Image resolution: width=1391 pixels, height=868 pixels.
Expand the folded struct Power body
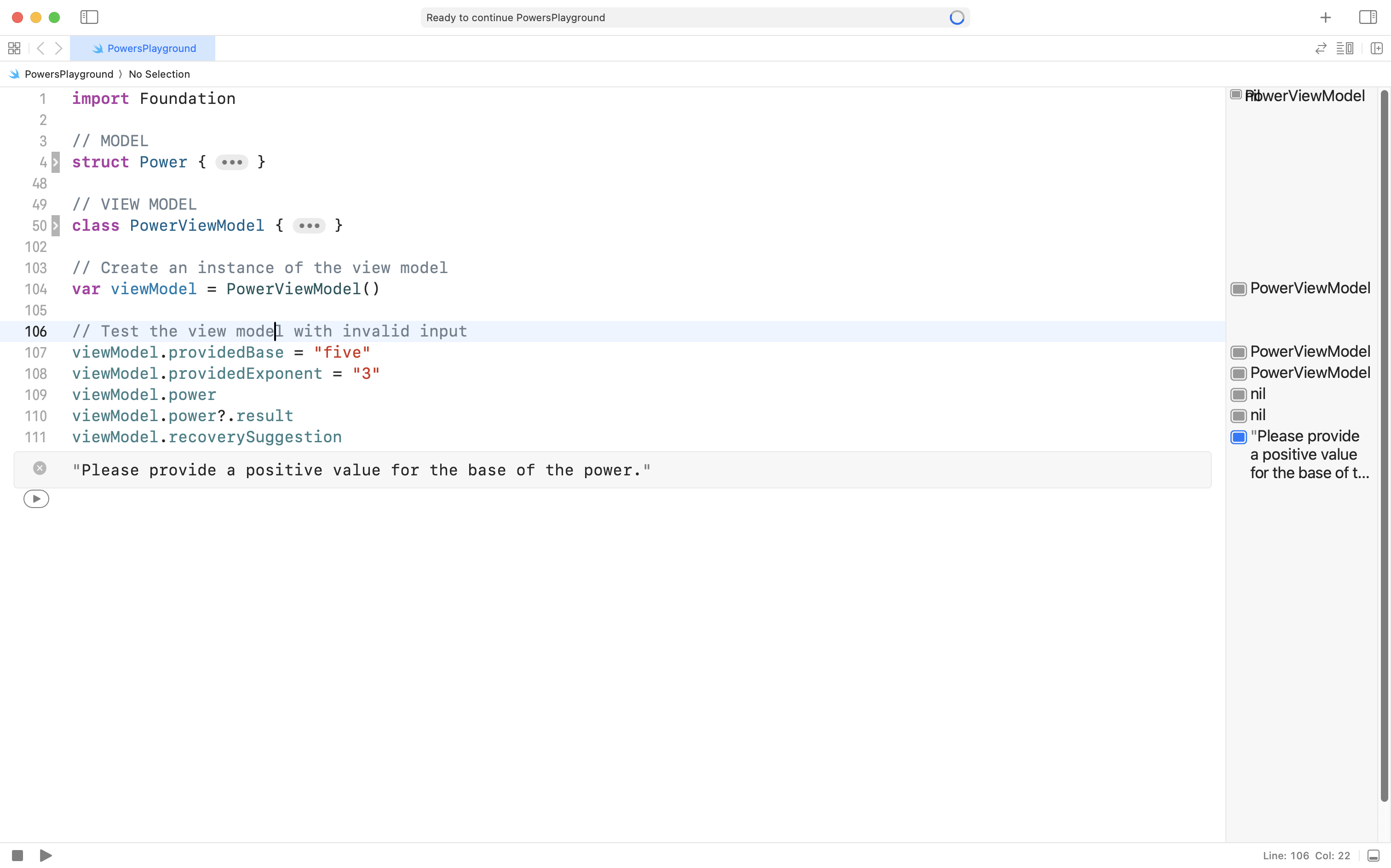coord(231,162)
